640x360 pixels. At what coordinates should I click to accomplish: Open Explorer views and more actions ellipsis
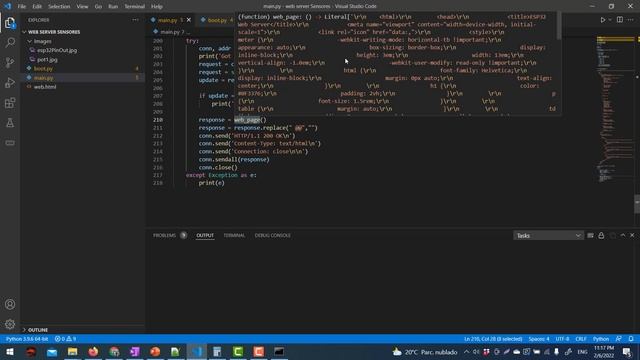(135, 20)
